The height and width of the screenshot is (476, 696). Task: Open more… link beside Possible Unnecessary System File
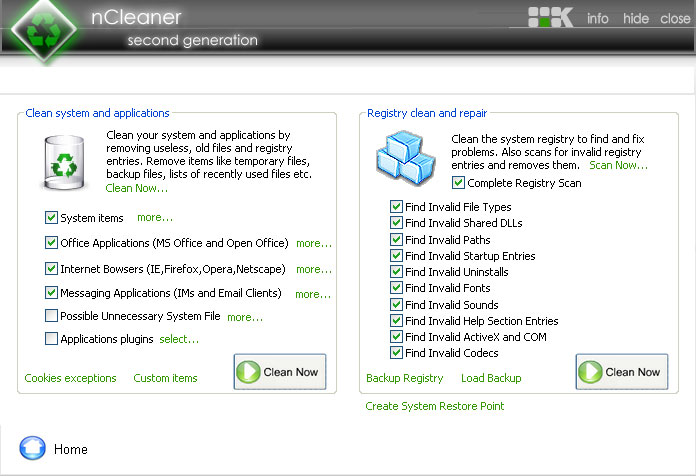245,317
